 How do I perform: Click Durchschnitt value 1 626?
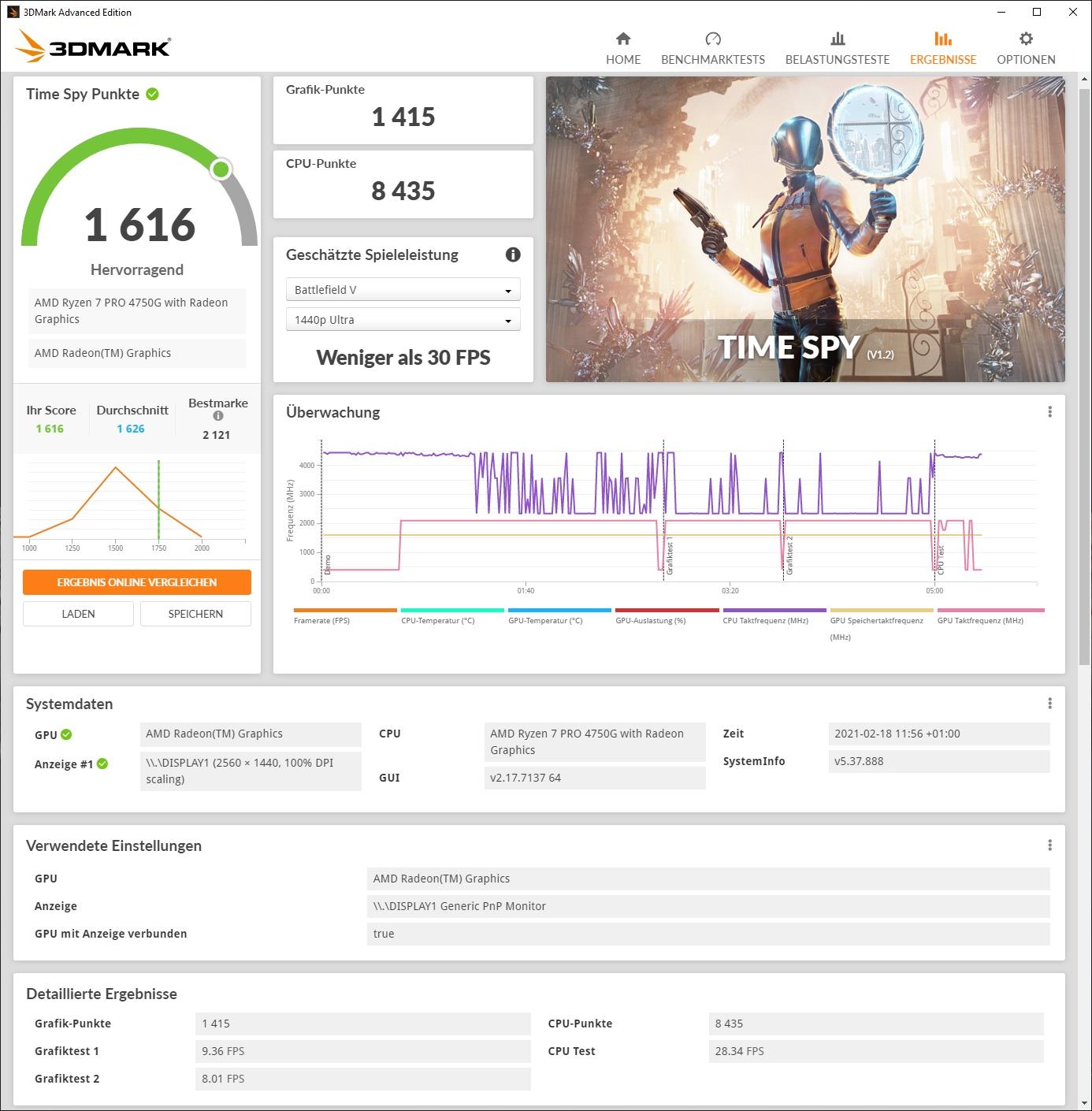(131, 429)
